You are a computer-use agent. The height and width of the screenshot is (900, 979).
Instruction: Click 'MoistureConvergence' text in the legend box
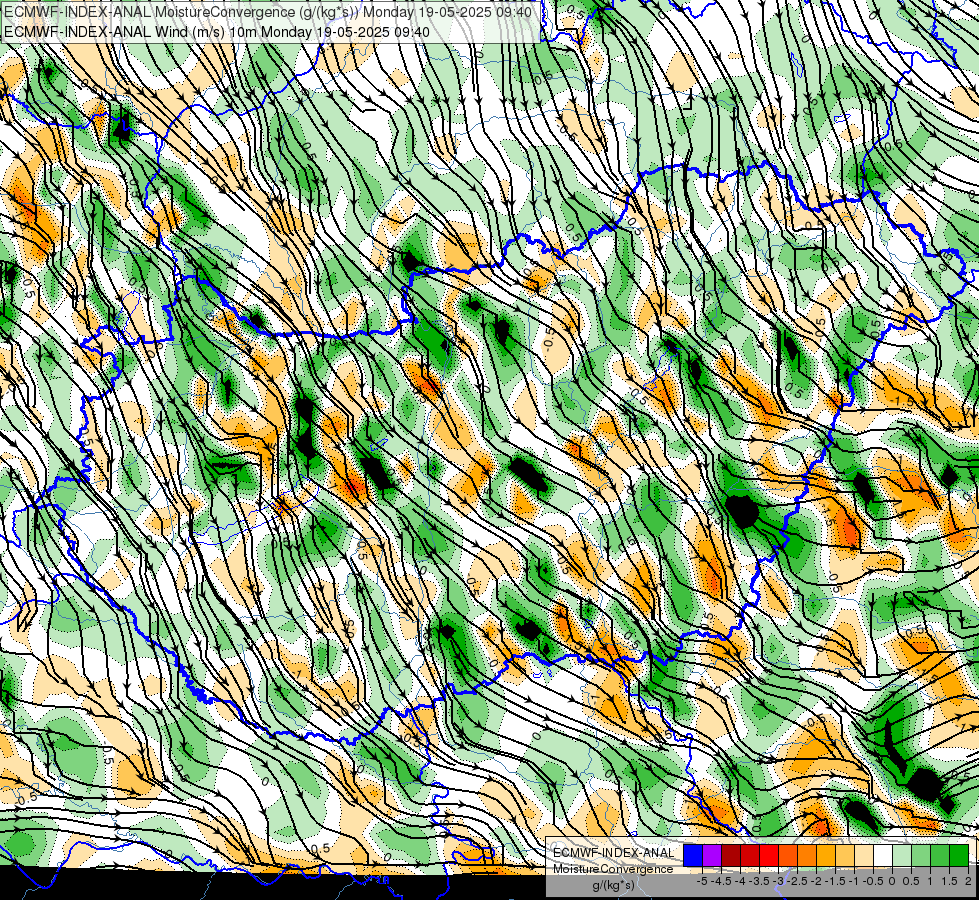point(613,869)
